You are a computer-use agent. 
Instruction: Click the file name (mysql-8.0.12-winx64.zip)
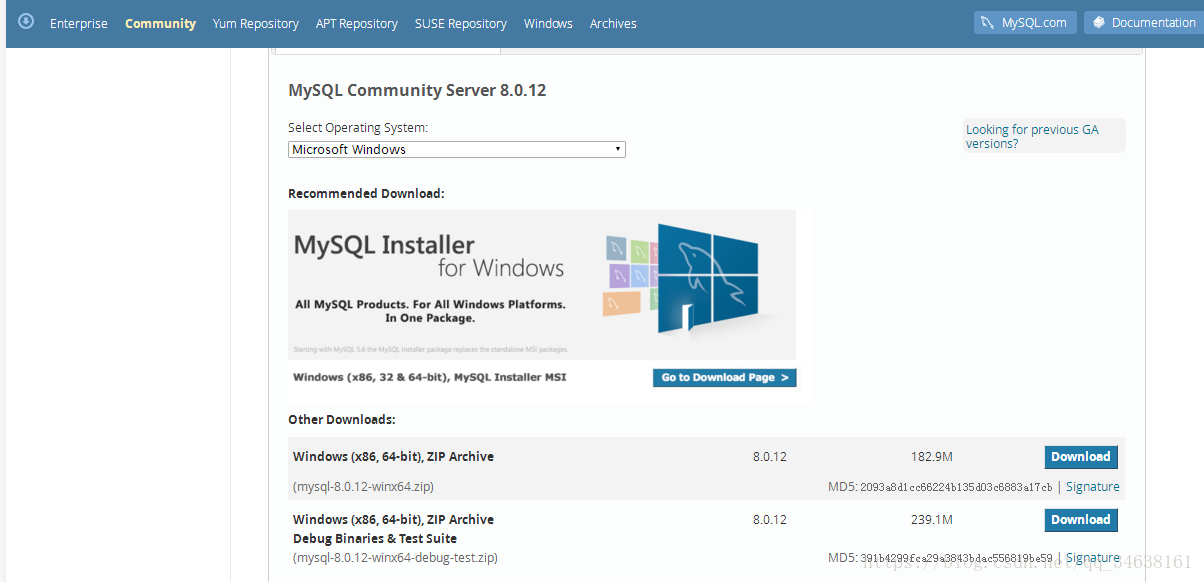(363, 487)
